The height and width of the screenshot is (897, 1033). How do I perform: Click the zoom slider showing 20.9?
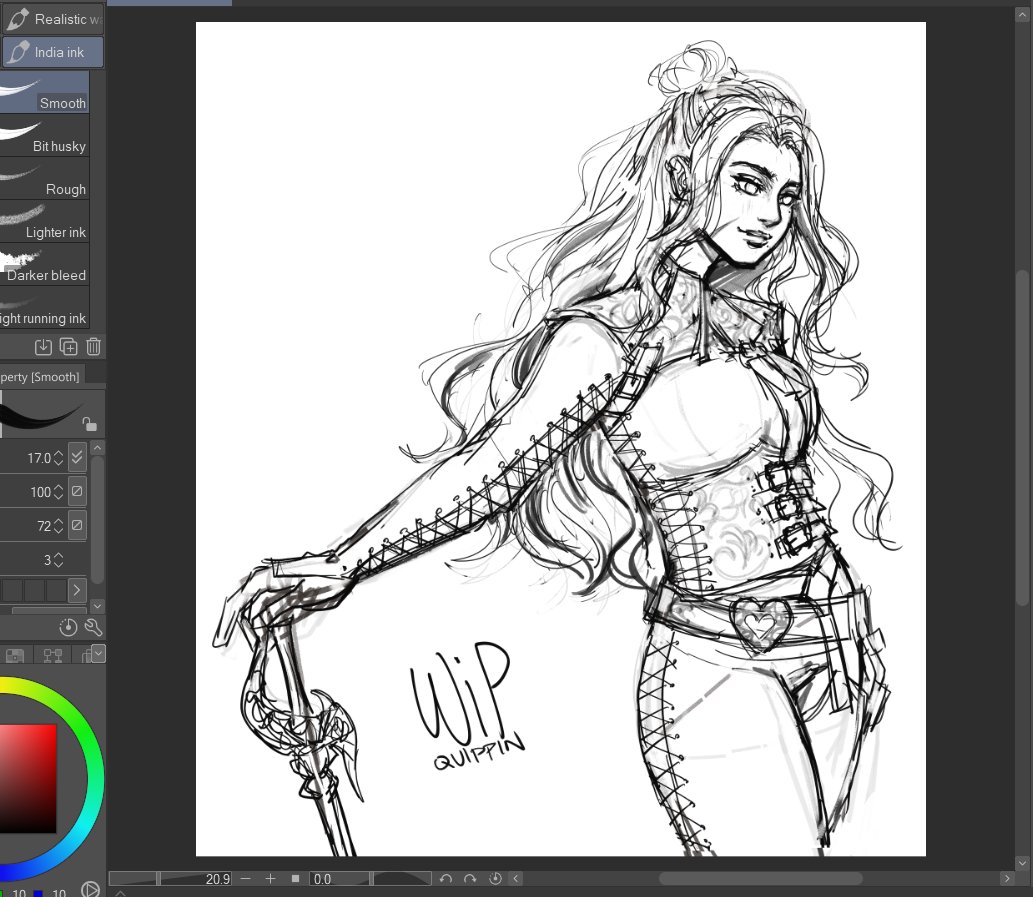tap(171, 879)
